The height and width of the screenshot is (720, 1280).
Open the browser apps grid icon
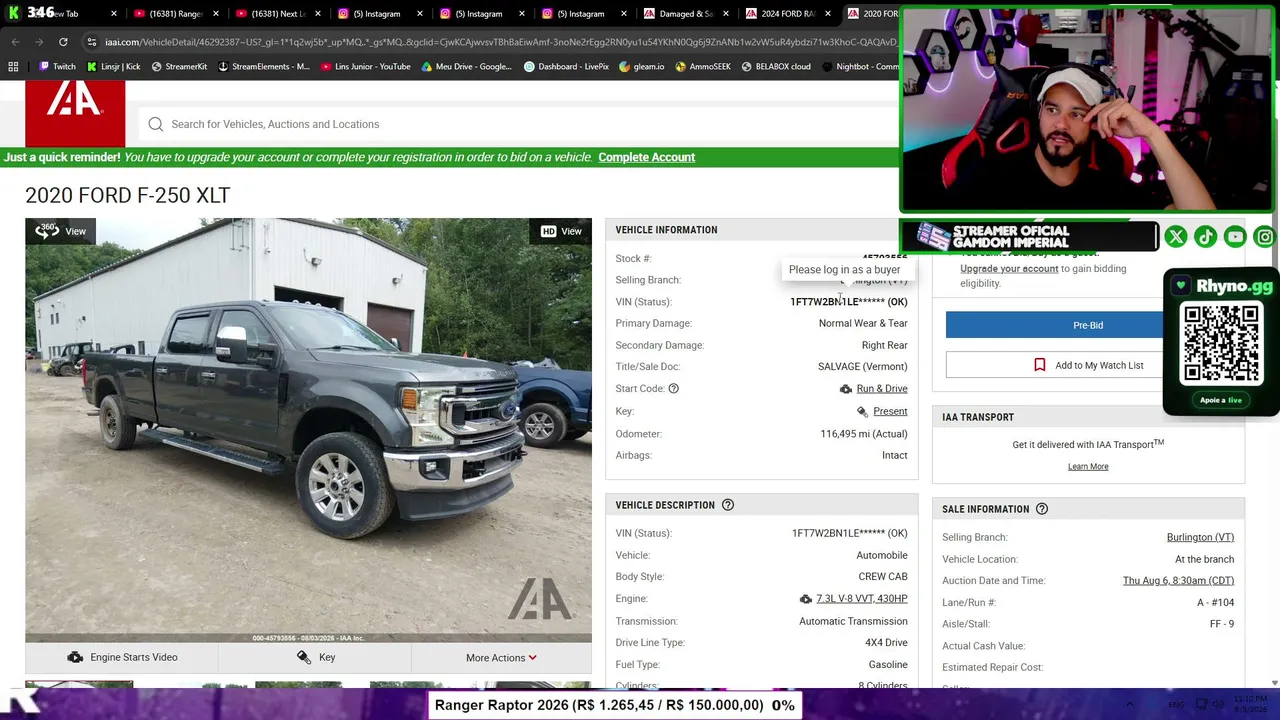click(13, 67)
